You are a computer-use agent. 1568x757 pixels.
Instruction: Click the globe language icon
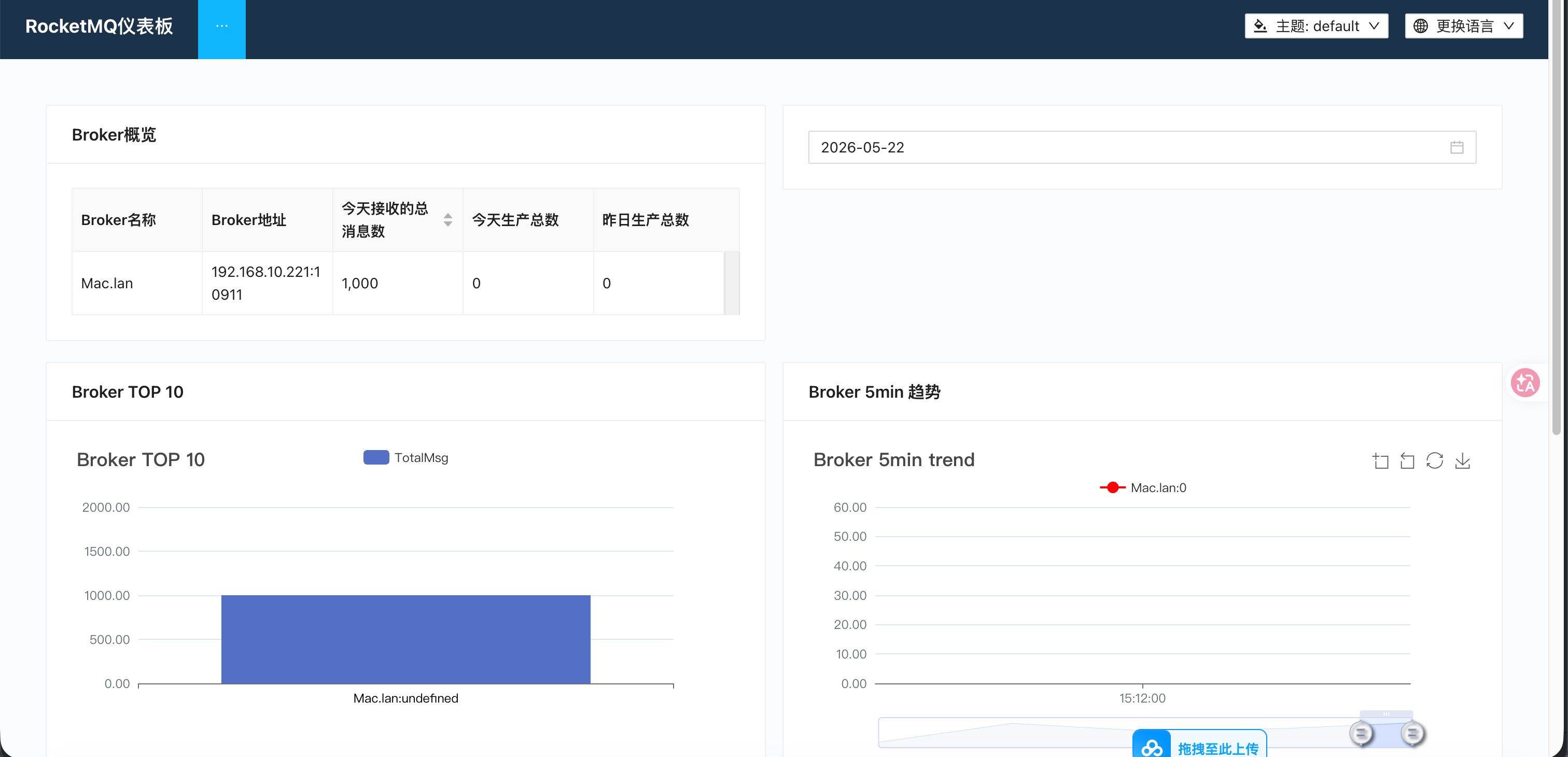(x=1421, y=26)
